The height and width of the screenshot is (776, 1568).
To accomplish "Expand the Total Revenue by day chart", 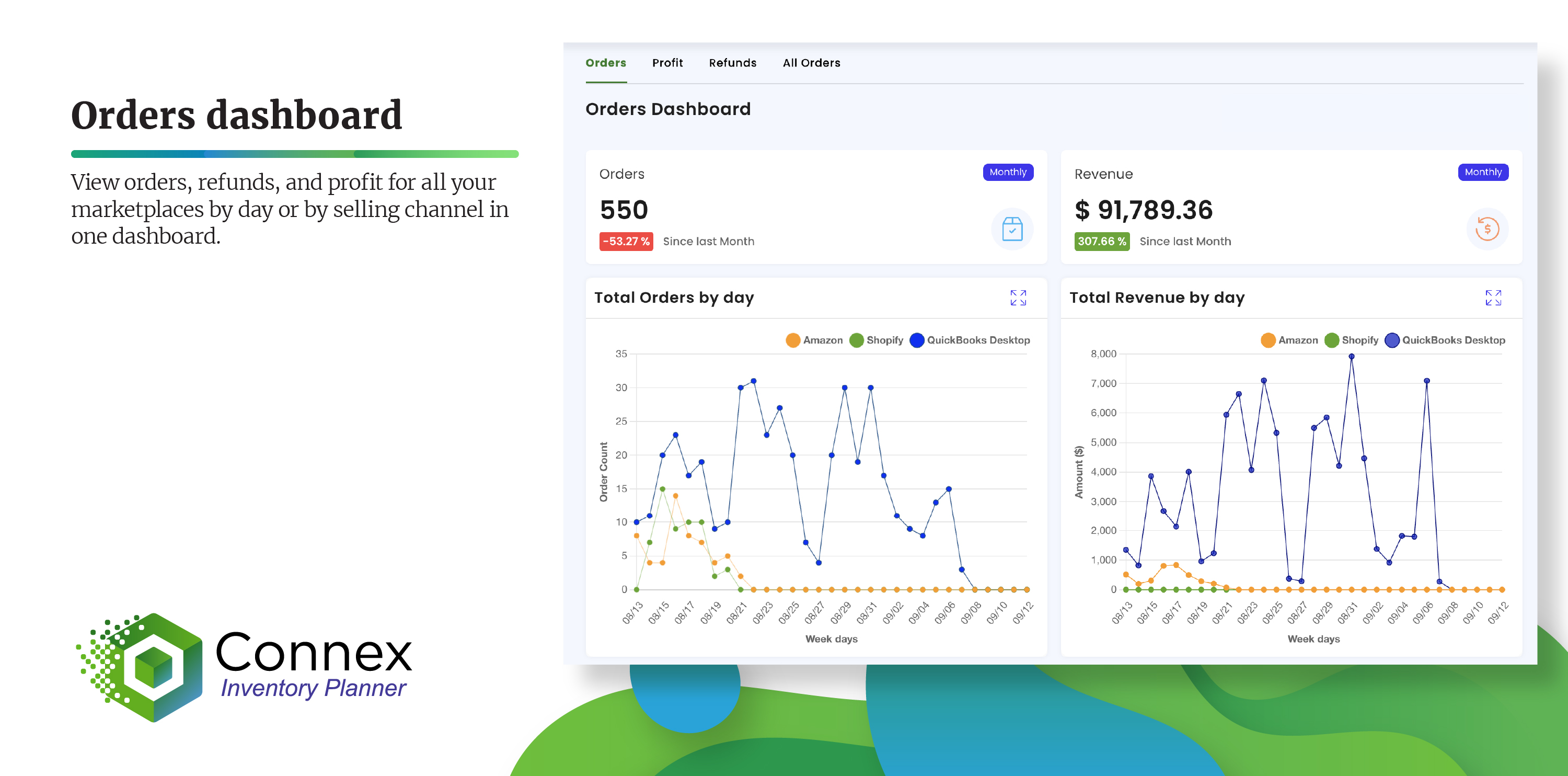I will pyautogui.click(x=1493, y=297).
